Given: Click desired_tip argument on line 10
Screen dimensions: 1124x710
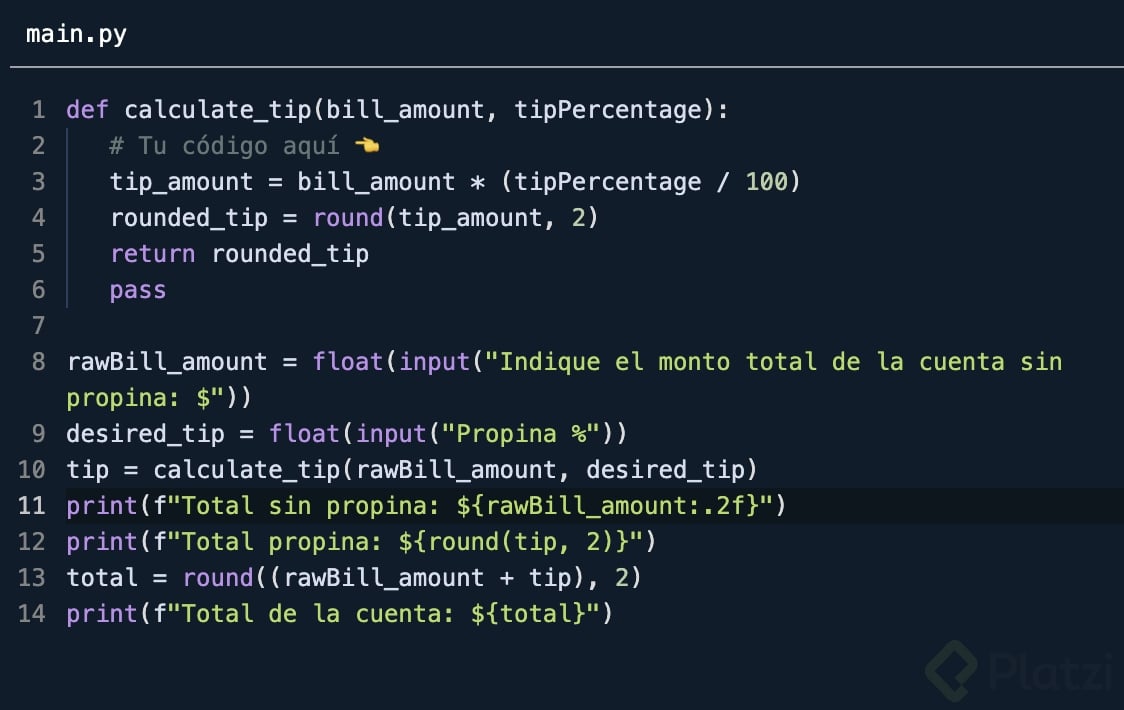Looking at the screenshot, I should pyautogui.click(x=665, y=470).
